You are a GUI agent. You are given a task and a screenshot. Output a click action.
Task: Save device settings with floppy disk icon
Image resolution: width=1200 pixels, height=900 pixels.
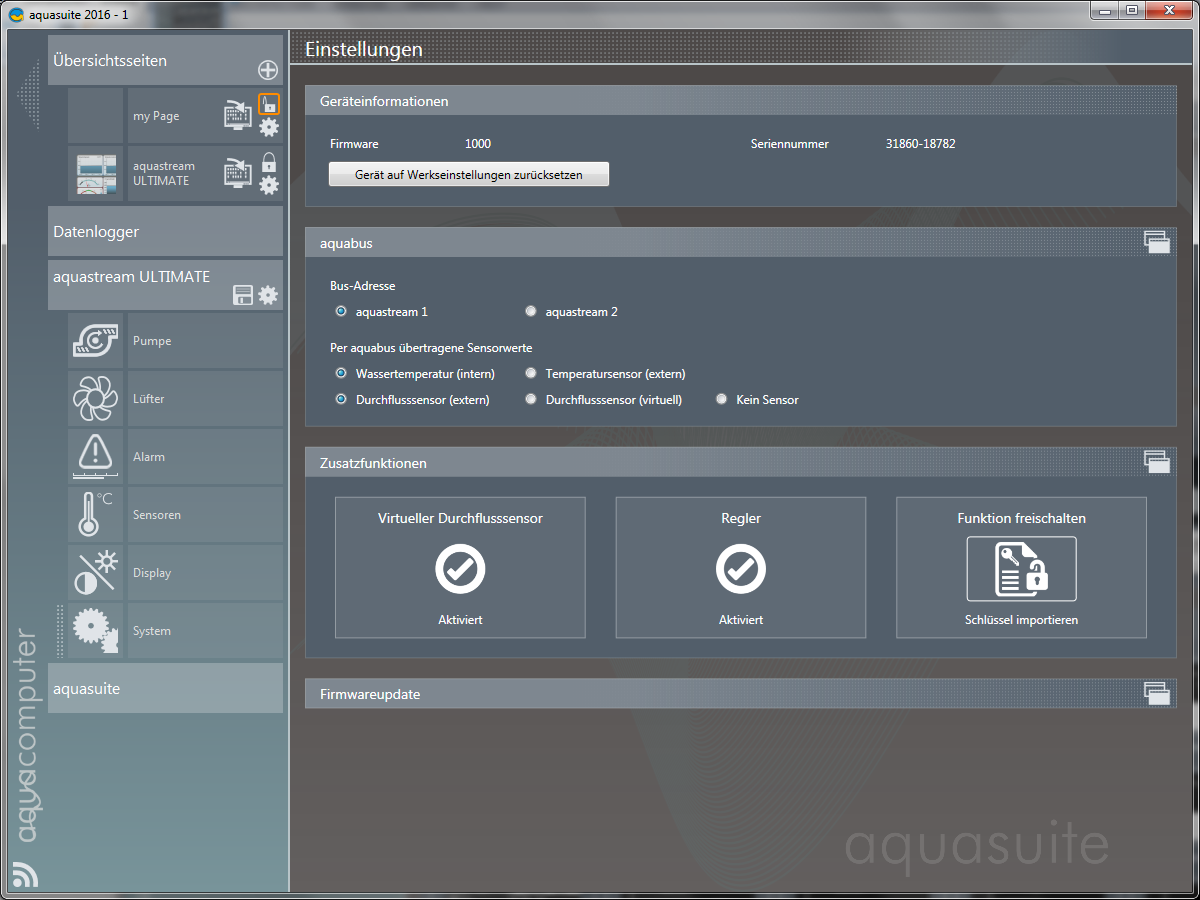coord(243,295)
